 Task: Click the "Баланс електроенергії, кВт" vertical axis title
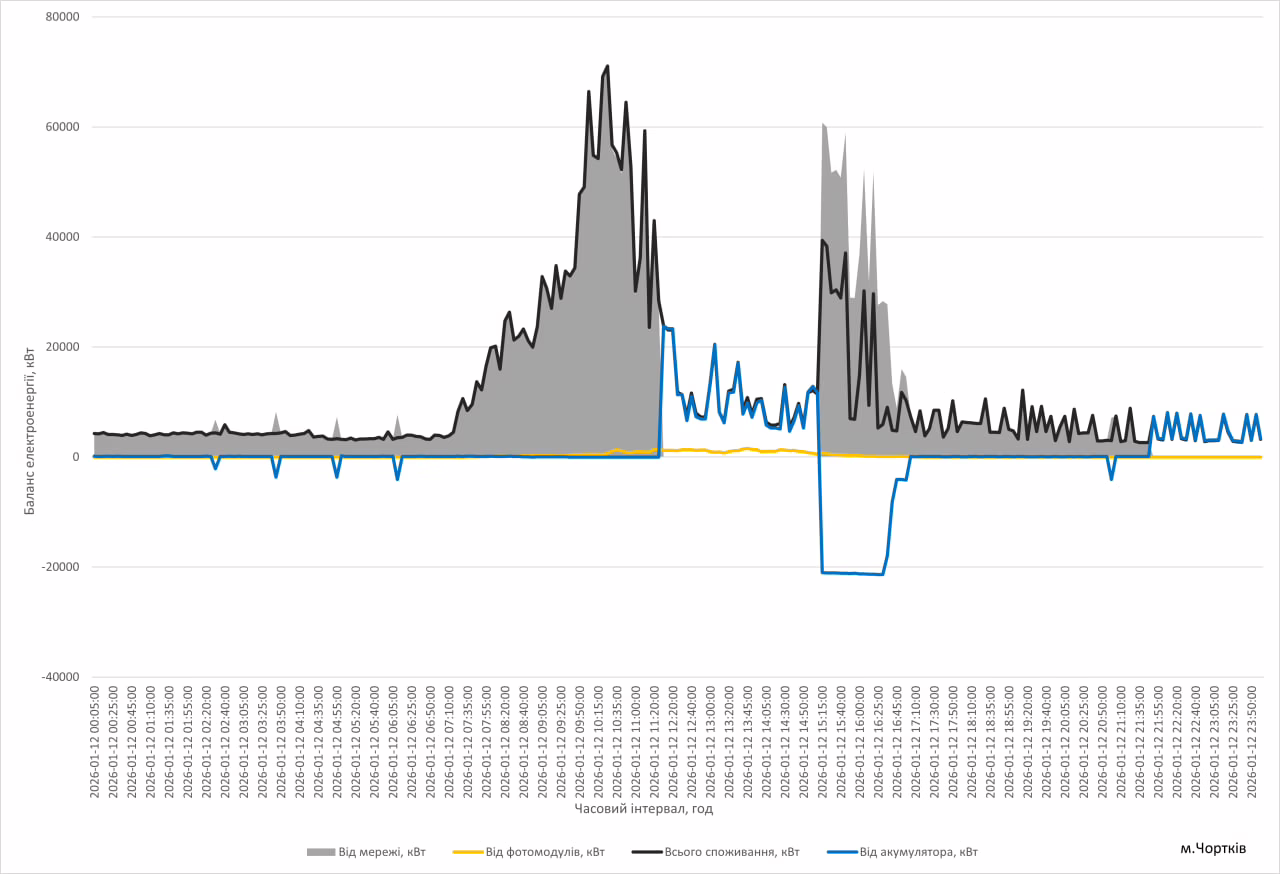30,430
